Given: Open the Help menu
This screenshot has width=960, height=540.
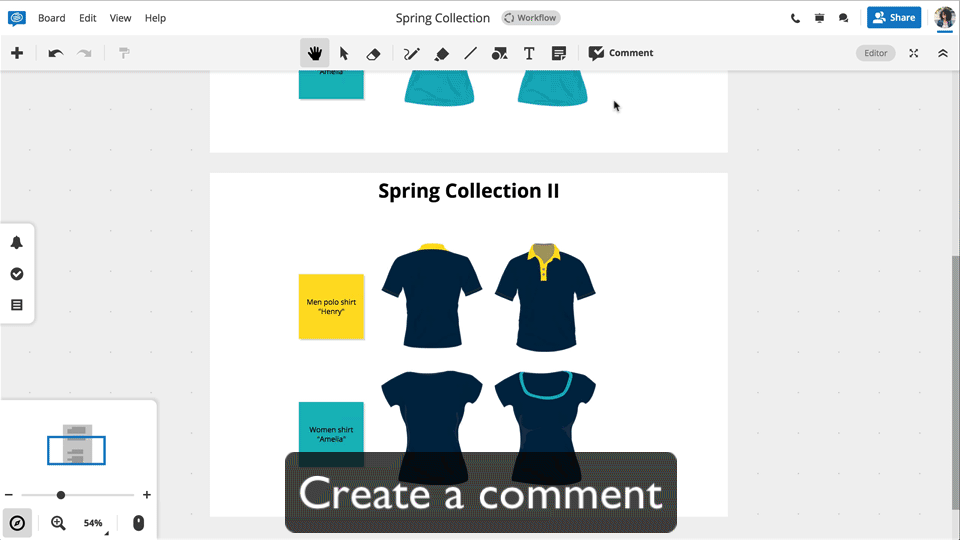Looking at the screenshot, I should [x=156, y=18].
